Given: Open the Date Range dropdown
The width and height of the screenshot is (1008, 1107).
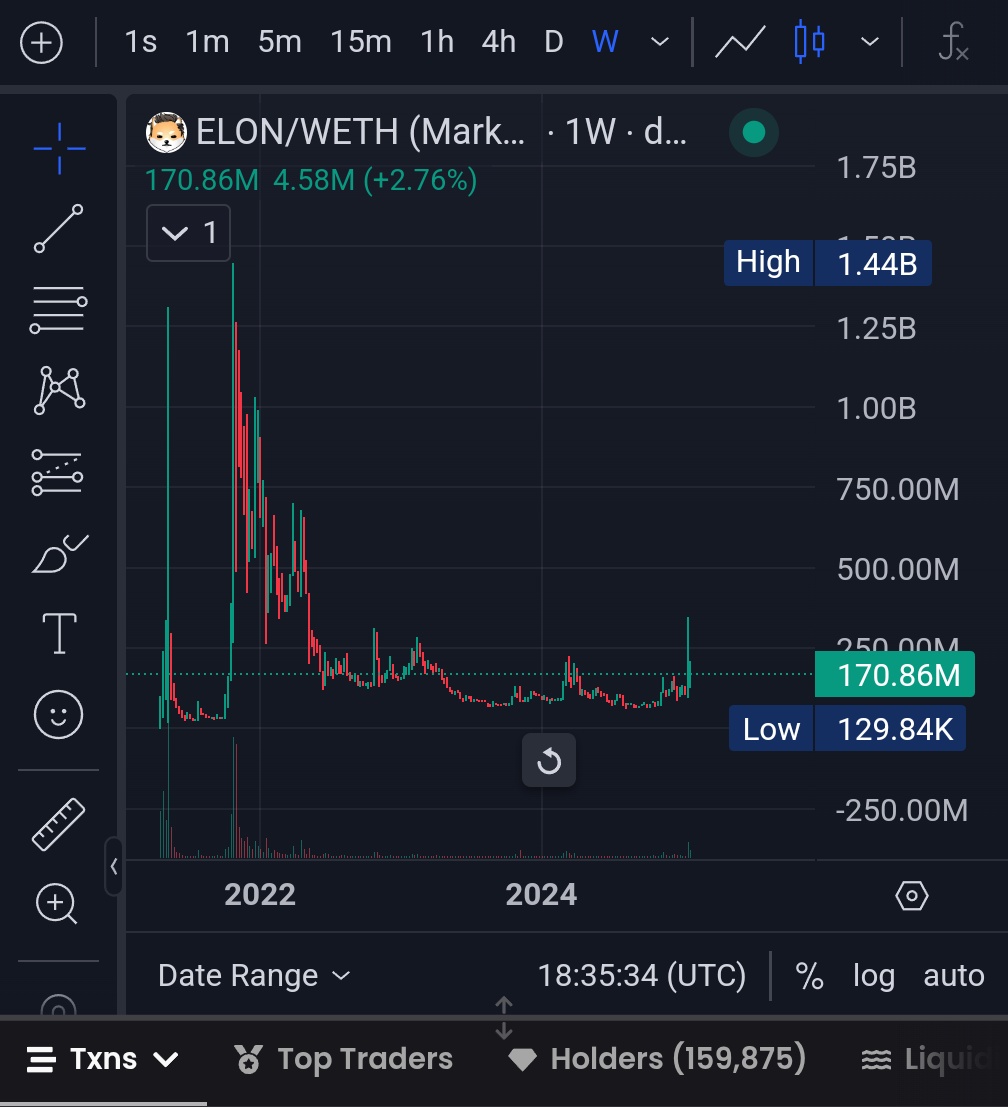Looking at the screenshot, I should pyautogui.click(x=254, y=976).
